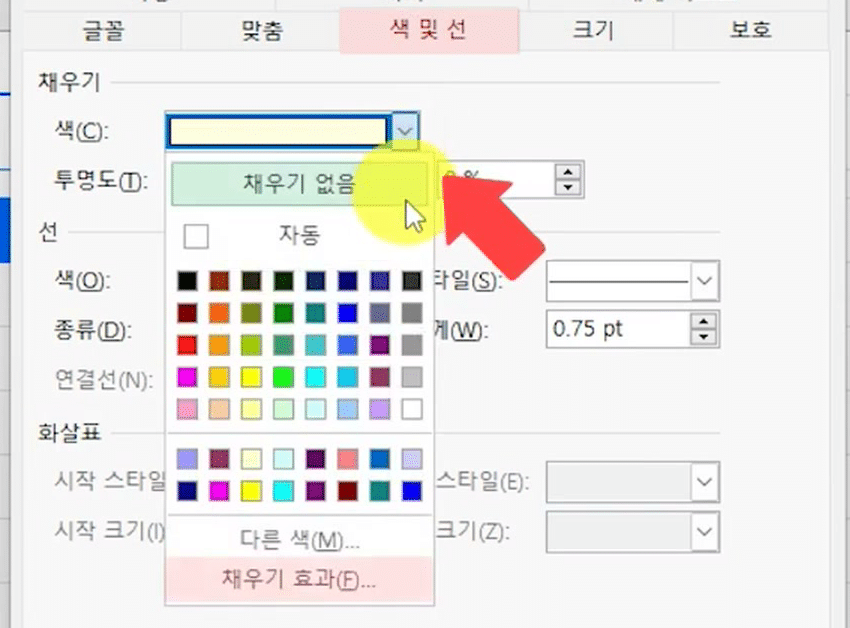Pick the sea green swatch in the third row

click(283, 345)
